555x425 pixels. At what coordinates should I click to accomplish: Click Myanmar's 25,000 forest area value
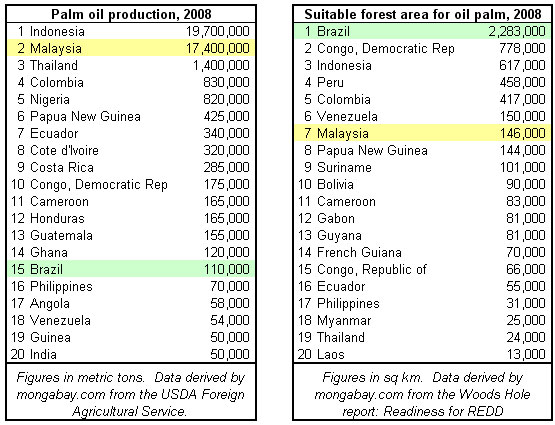(x=526, y=320)
